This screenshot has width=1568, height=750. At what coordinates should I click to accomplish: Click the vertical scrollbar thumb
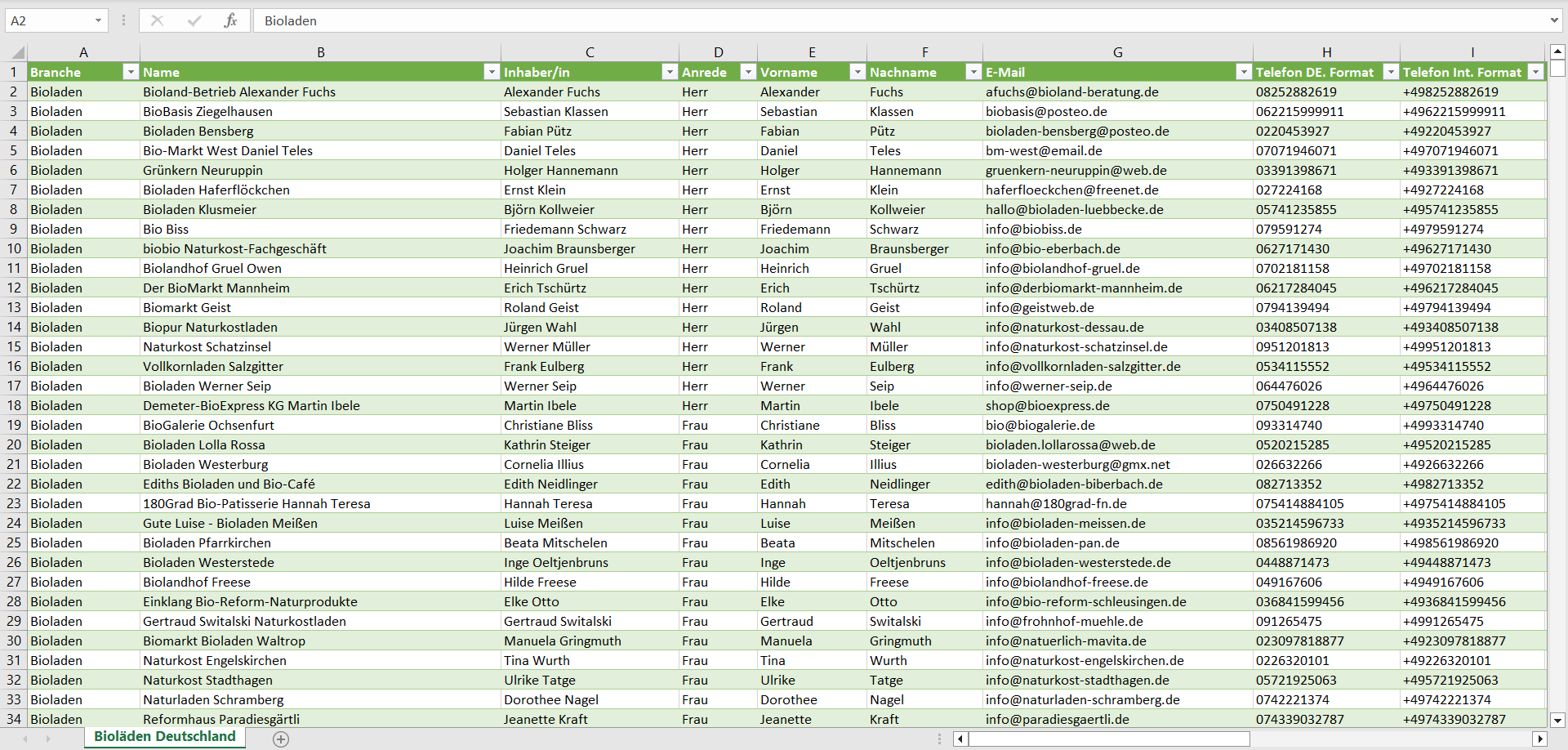click(x=1557, y=68)
